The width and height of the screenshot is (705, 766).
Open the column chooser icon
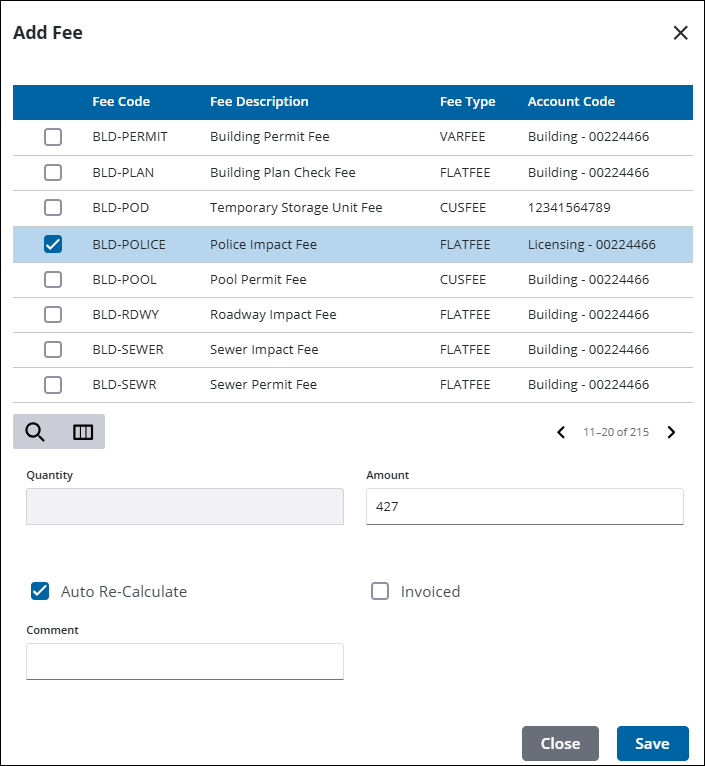coord(83,432)
